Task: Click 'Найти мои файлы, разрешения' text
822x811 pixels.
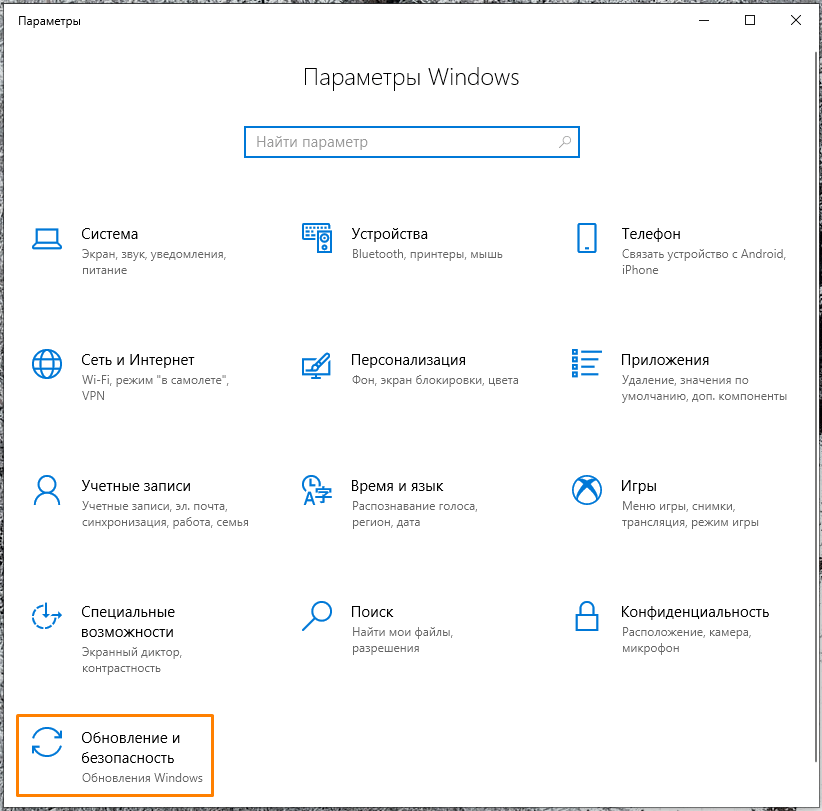Action: pyautogui.click(x=402, y=640)
